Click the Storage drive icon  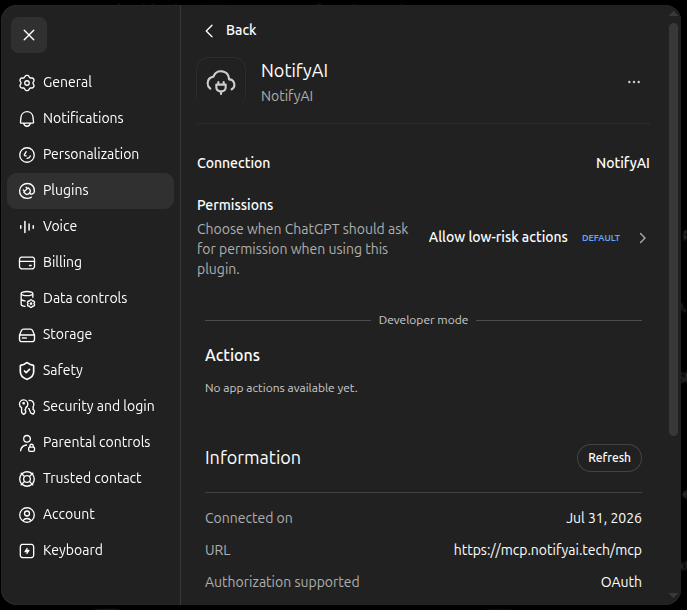click(x=27, y=335)
